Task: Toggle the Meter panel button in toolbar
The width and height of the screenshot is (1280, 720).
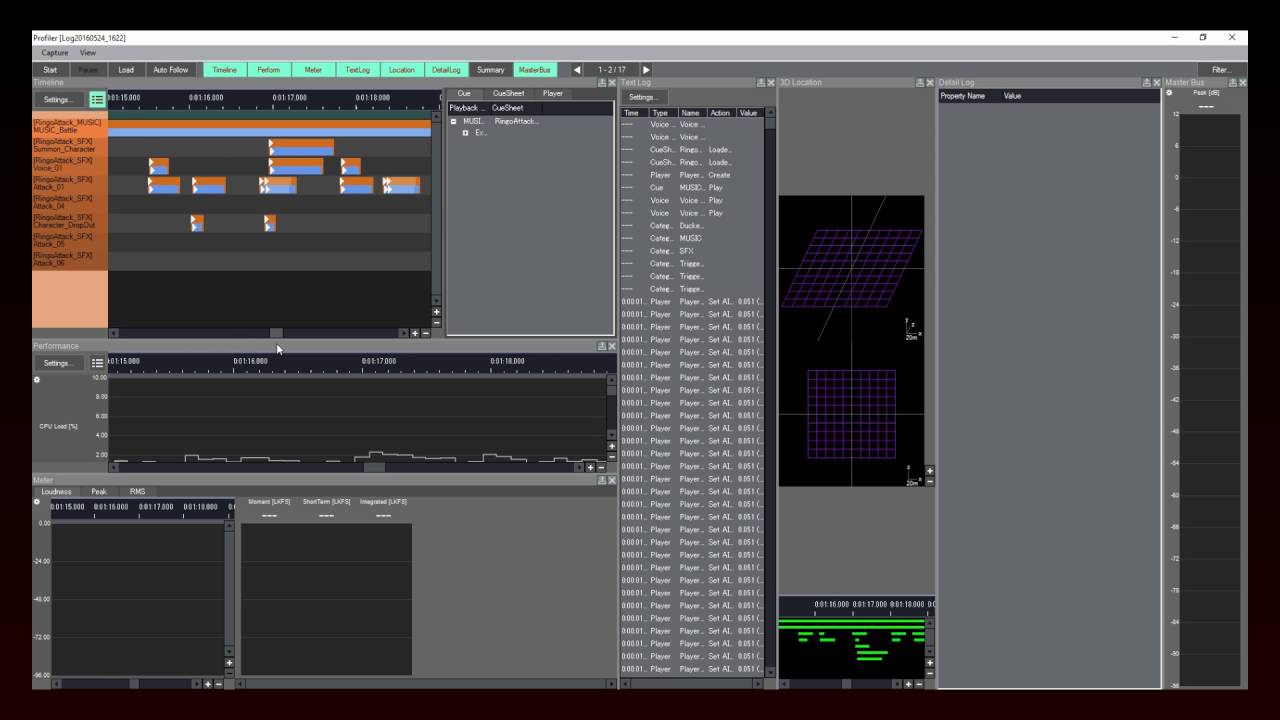Action: pyautogui.click(x=313, y=70)
